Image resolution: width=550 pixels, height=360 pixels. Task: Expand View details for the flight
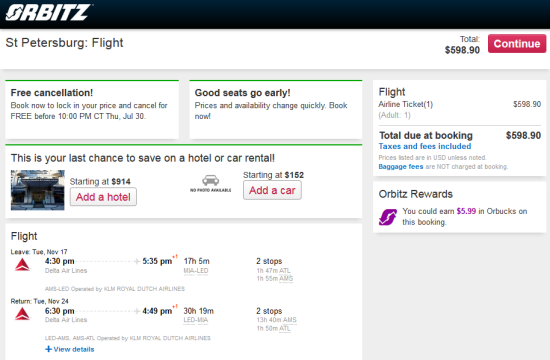click(74, 349)
